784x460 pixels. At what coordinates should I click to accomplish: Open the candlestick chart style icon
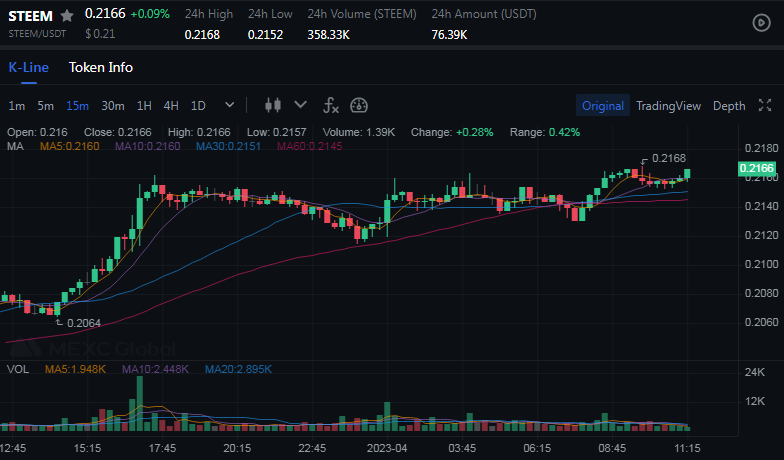click(274, 105)
